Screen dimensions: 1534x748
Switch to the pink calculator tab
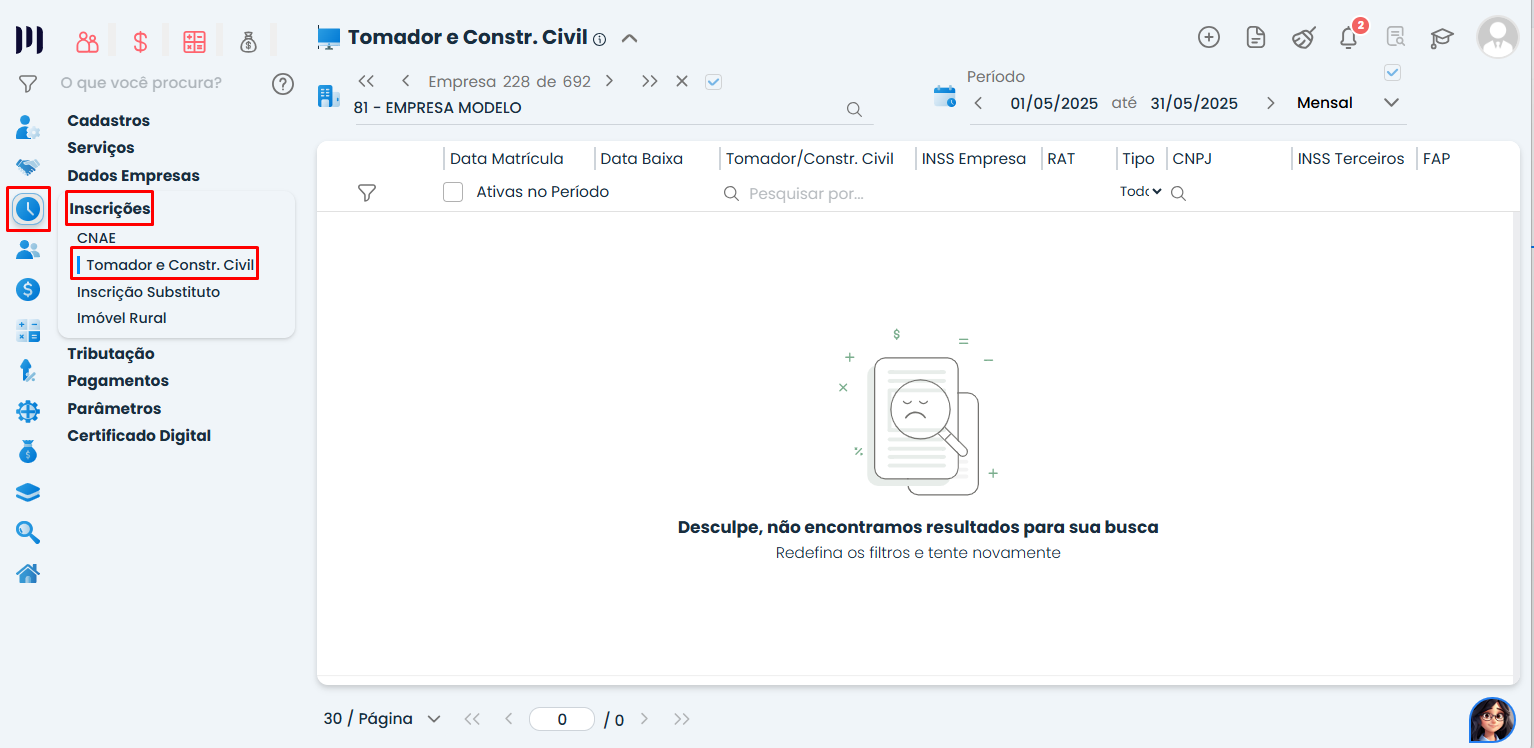[194, 41]
